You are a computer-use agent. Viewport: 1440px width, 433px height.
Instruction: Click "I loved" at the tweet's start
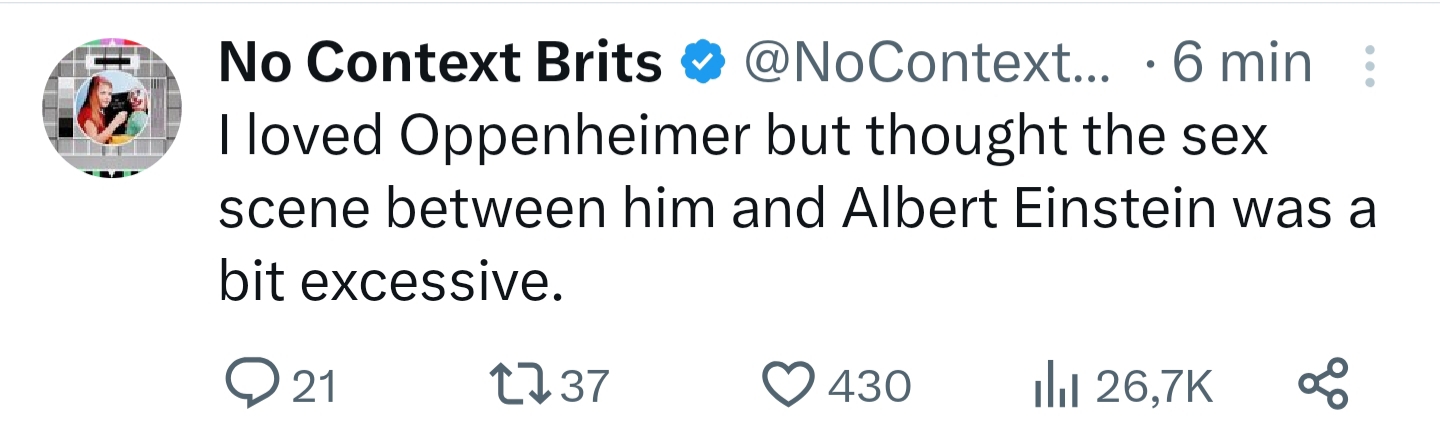click(x=301, y=138)
